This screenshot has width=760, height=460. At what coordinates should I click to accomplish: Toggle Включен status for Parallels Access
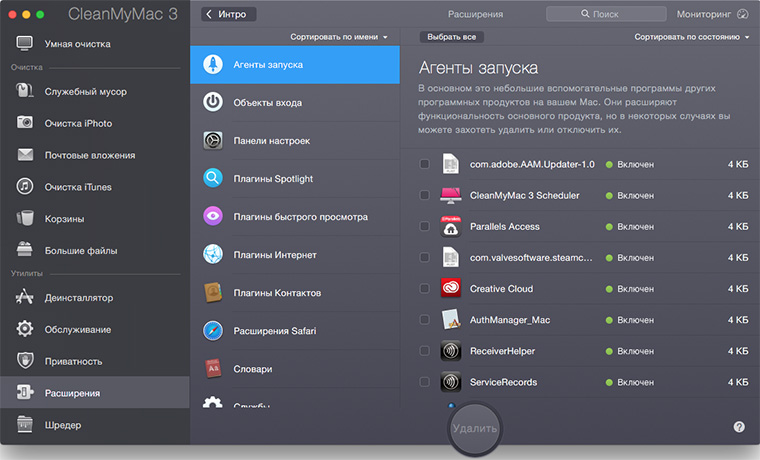(630, 226)
